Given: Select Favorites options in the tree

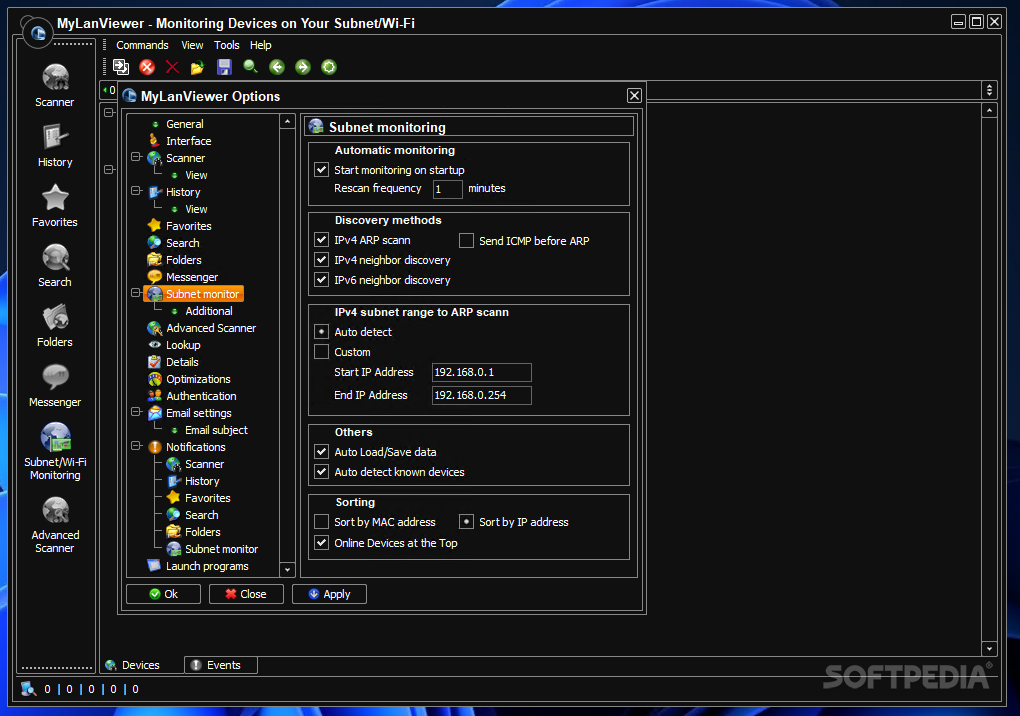Looking at the screenshot, I should [188, 226].
